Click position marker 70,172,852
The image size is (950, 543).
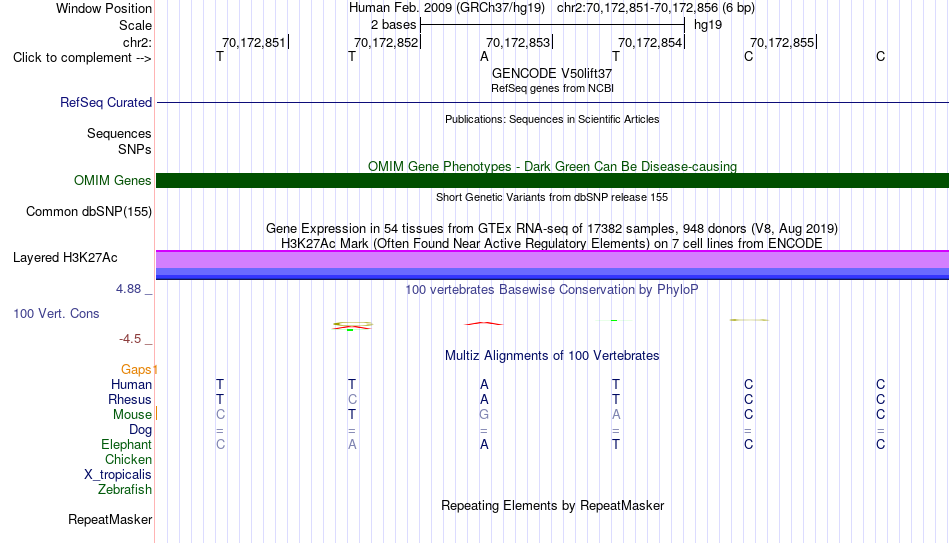pos(385,42)
